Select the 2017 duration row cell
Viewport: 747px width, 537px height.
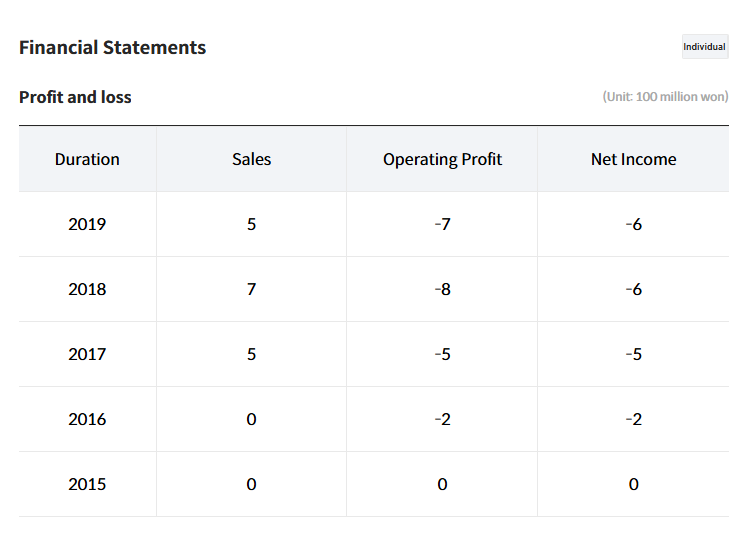[x=87, y=354]
